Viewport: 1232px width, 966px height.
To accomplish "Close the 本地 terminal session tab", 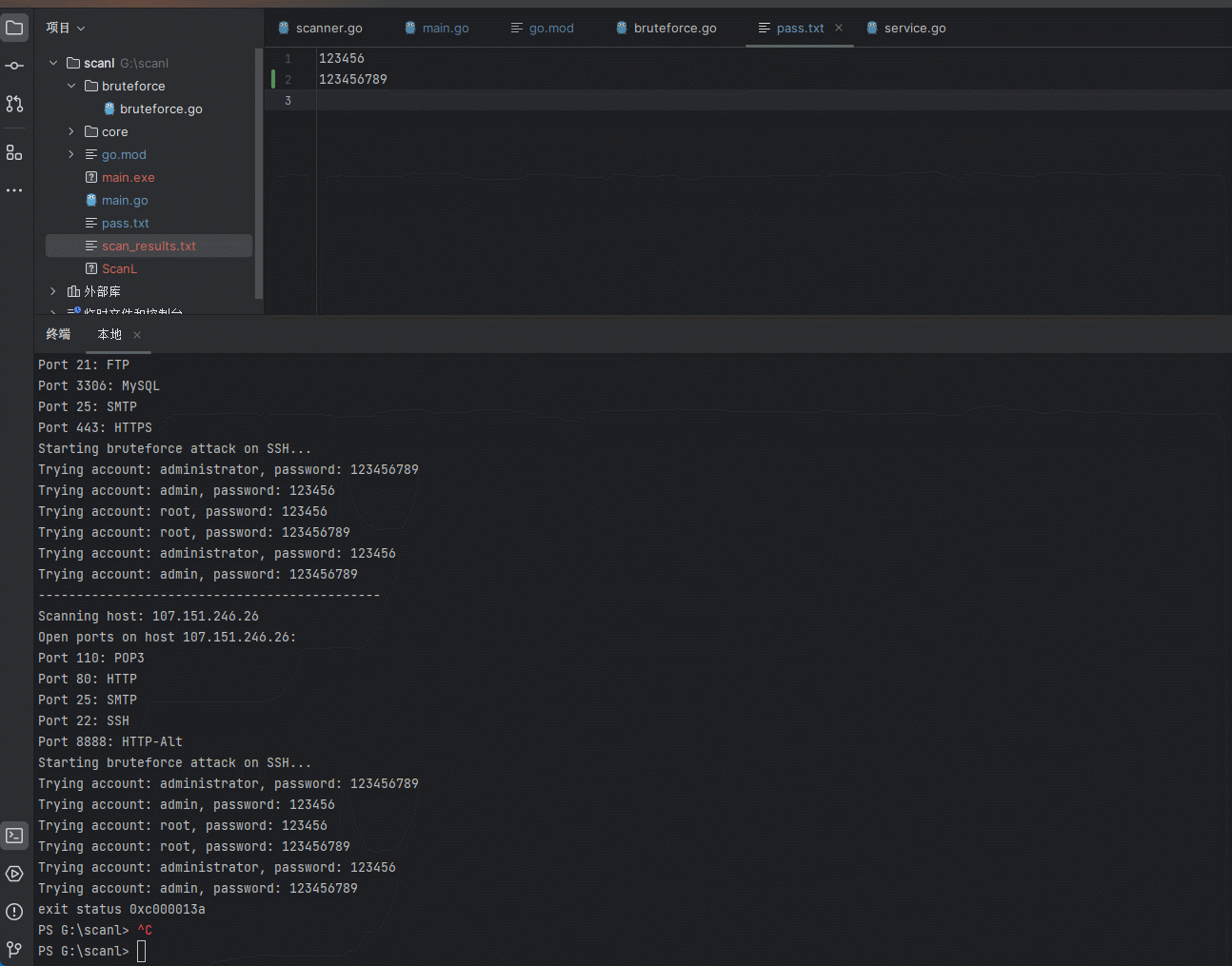I will click(137, 335).
